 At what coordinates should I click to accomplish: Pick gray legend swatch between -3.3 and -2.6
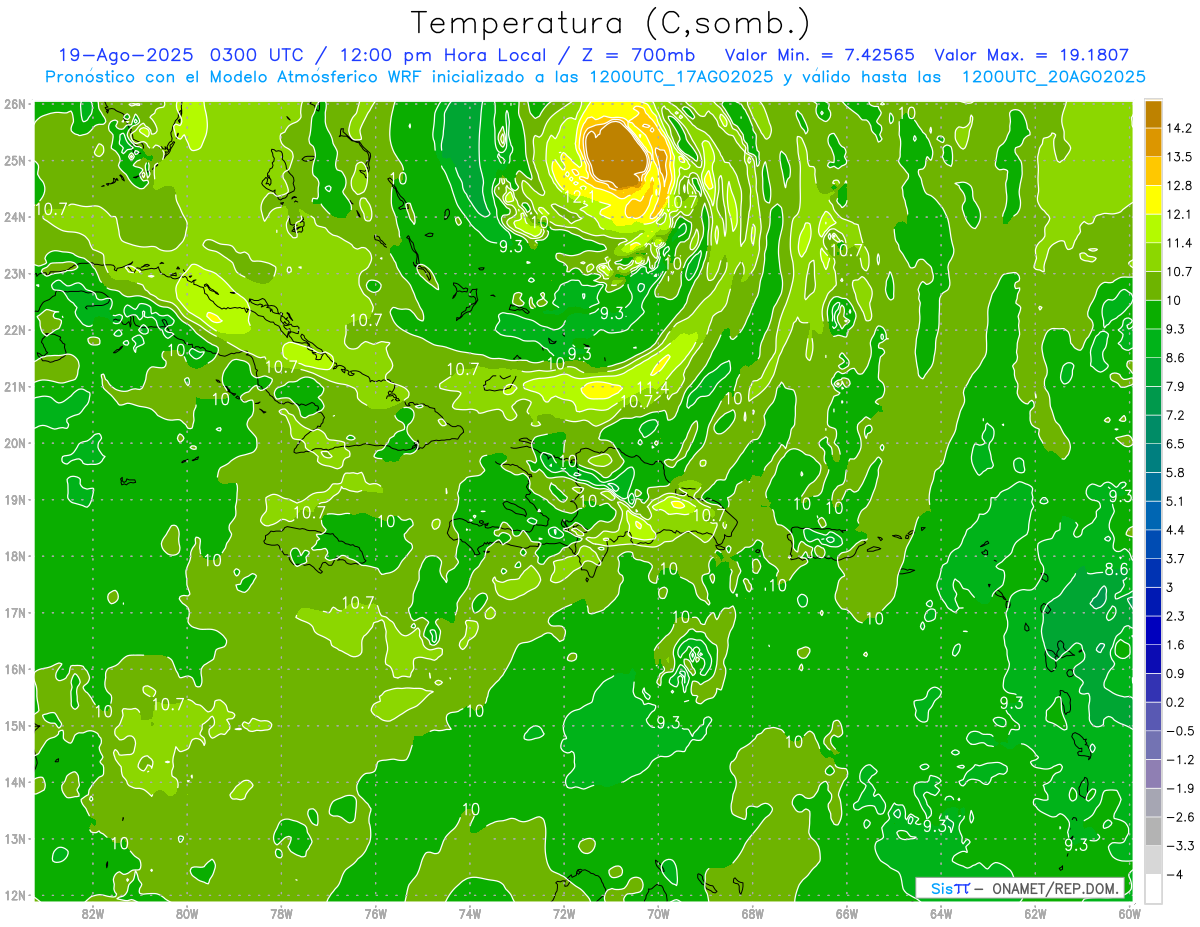point(1153,831)
